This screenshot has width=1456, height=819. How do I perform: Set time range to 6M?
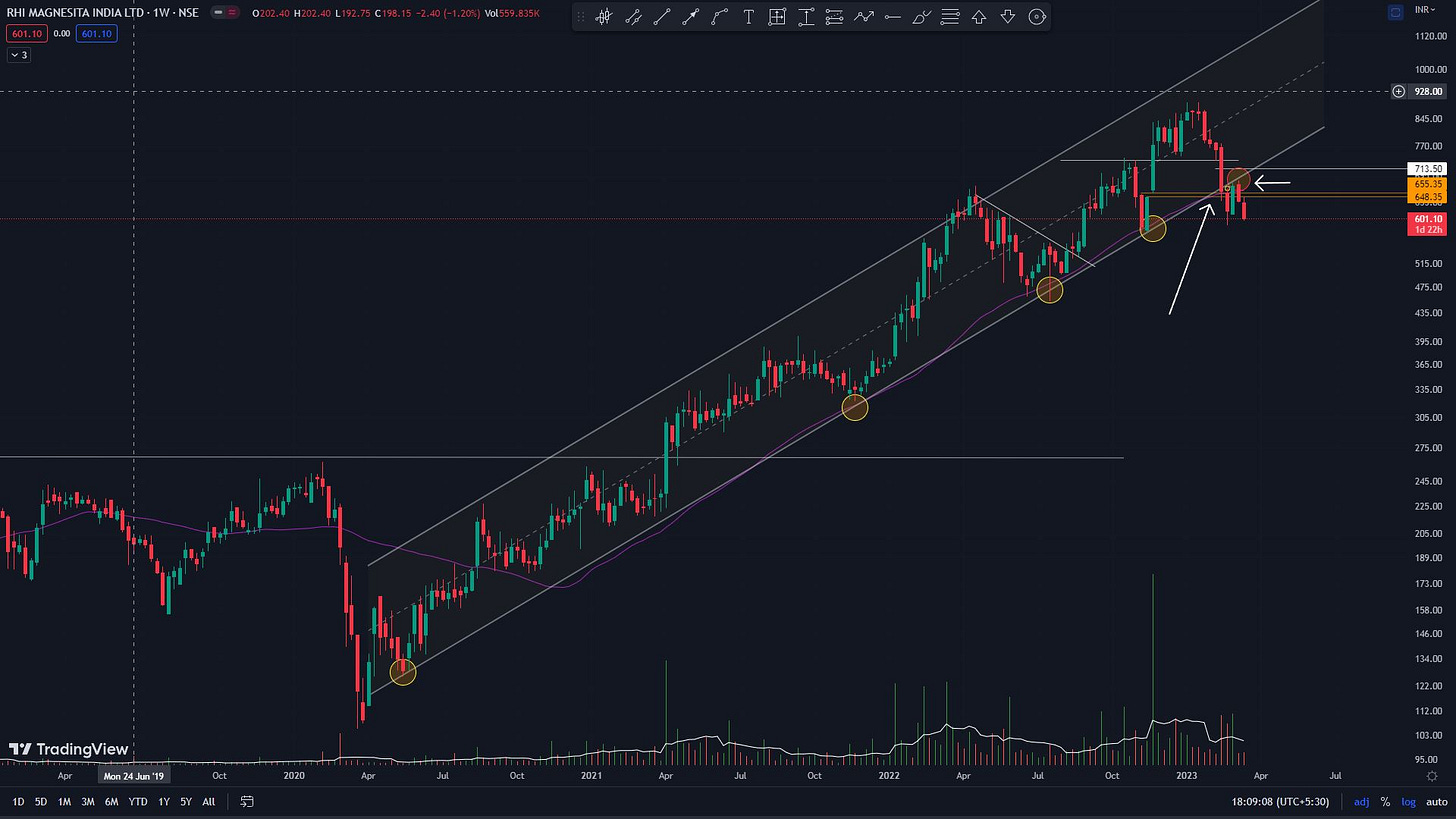pyautogui.click(x=111, y=801)
